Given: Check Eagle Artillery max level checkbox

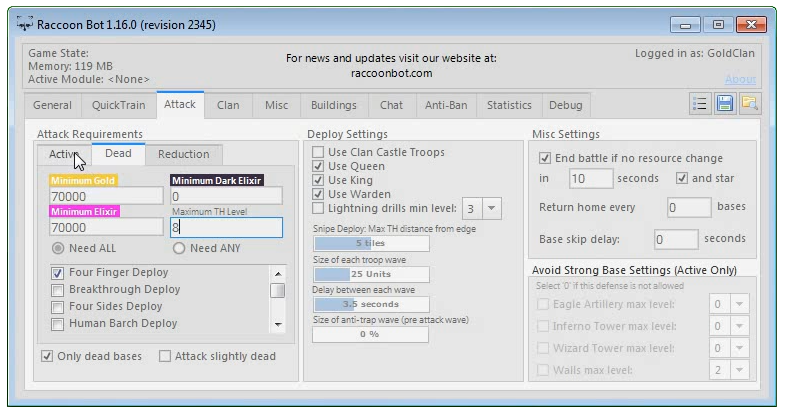Looking at the screenshot, I should [543, 304].
